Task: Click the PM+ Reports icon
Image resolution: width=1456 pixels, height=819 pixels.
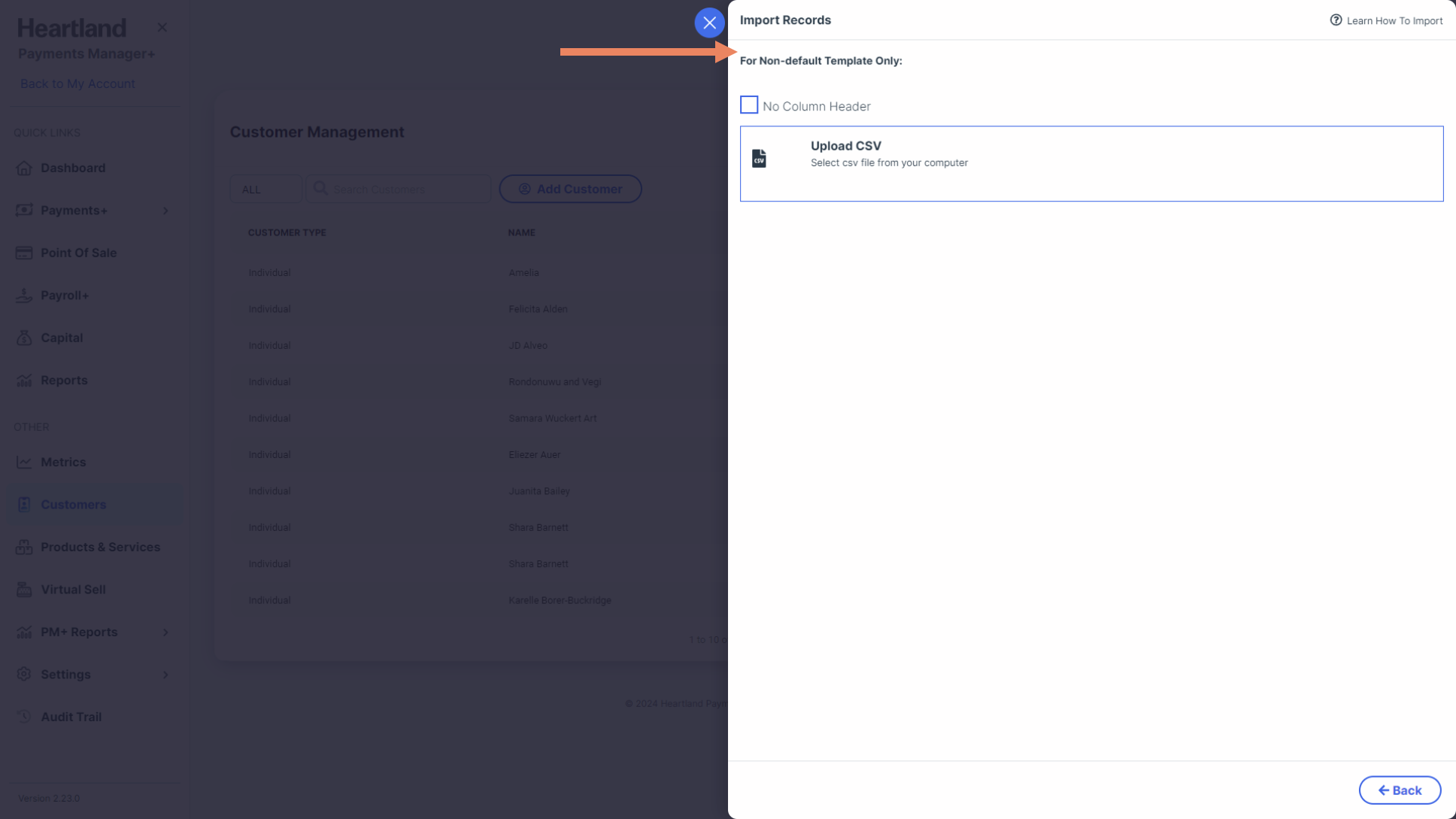Action: click(x=24, y=632)
